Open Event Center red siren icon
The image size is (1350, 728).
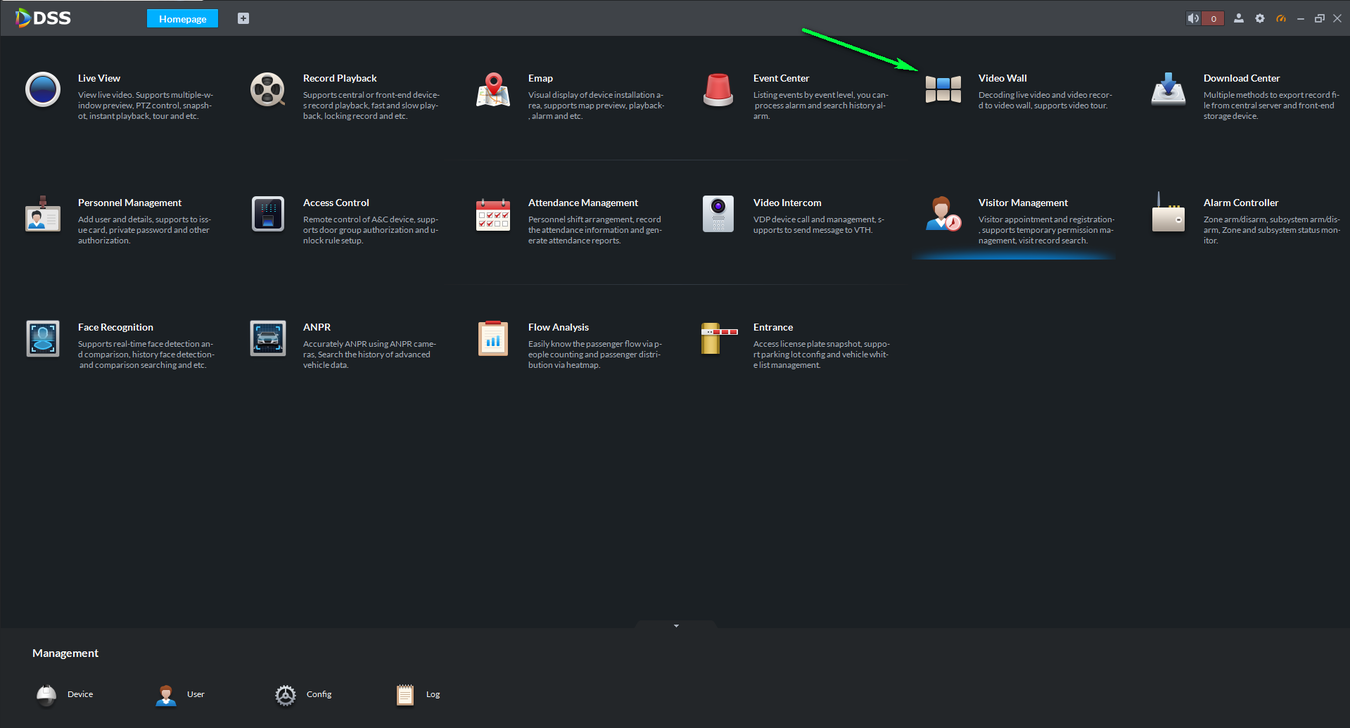[x=718, y=89]
